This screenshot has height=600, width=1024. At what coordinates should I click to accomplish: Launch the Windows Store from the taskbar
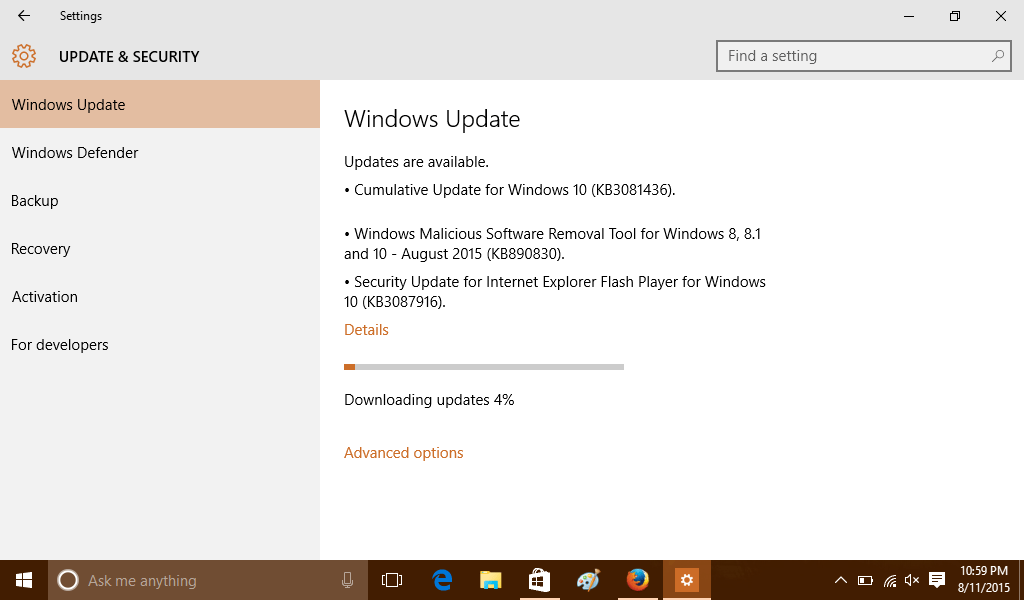539,580
